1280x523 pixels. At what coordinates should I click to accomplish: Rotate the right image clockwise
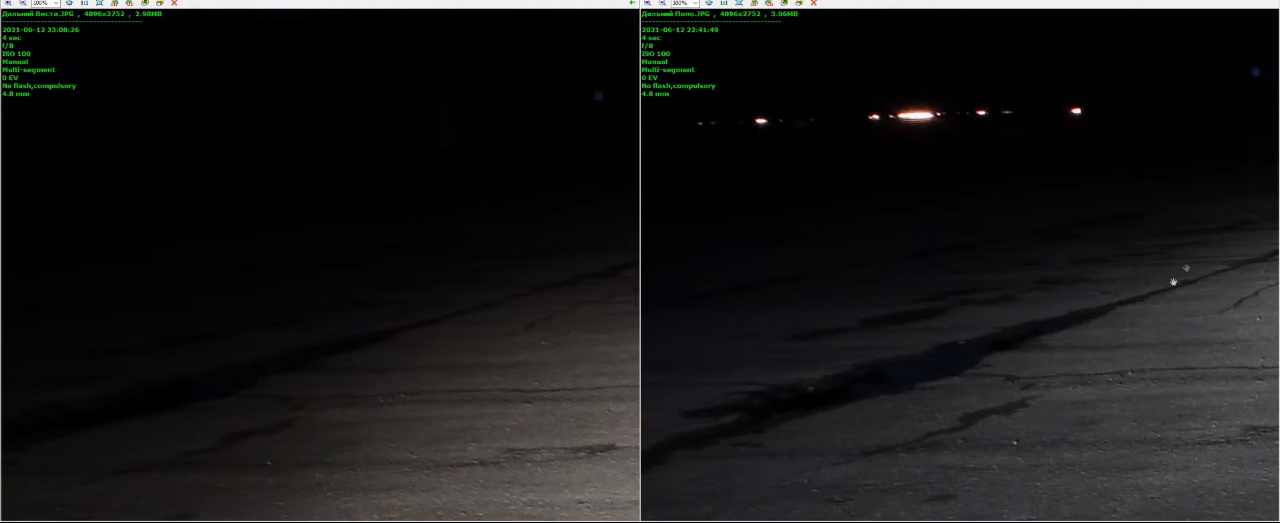[x=769, y=3]
